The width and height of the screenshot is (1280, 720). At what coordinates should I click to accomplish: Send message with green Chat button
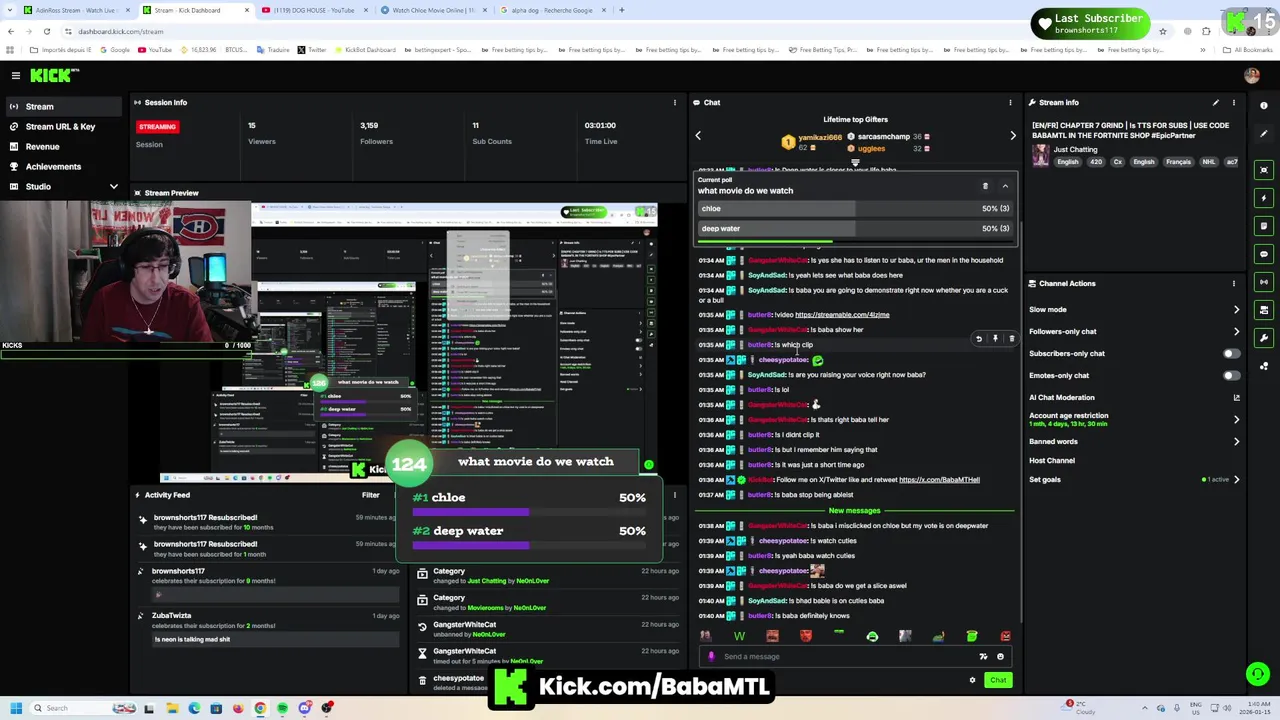(x=998, y=680)
